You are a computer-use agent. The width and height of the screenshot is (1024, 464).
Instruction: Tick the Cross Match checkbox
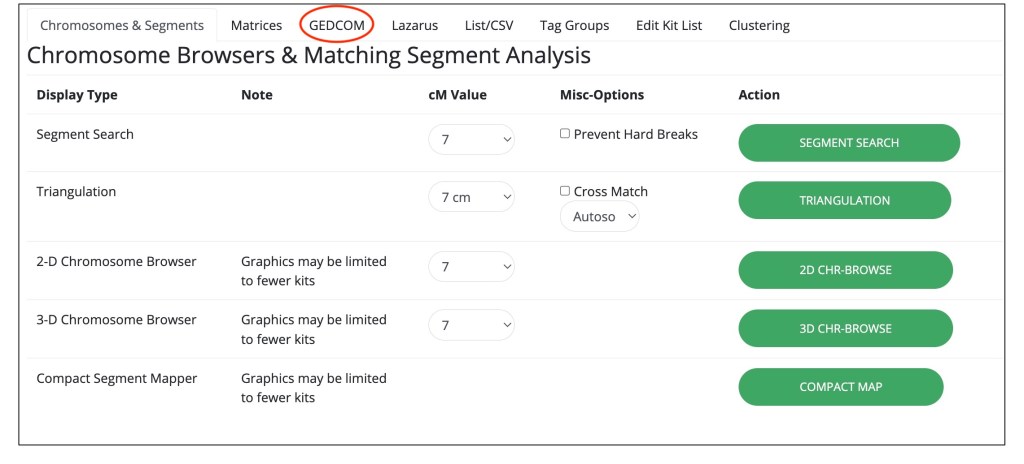tap(565, 191)
